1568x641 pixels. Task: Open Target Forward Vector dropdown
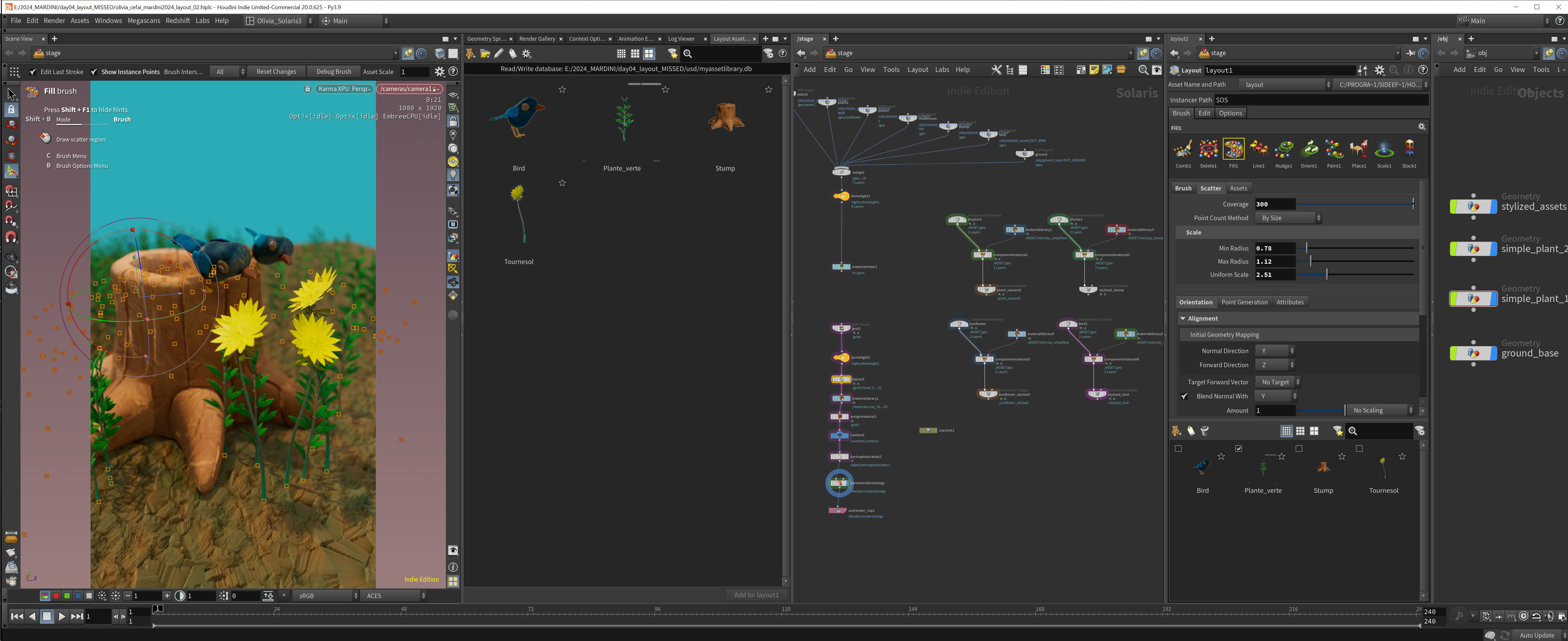(x=1278, y=382)
